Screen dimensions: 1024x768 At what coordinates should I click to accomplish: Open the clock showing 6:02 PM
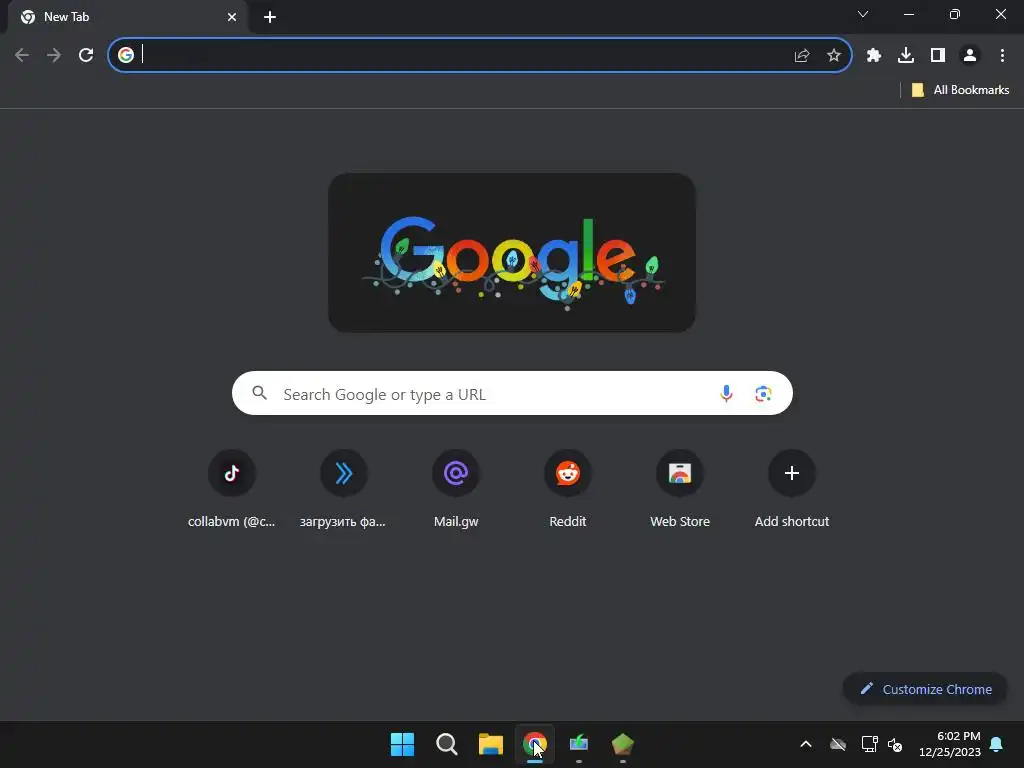950,744
